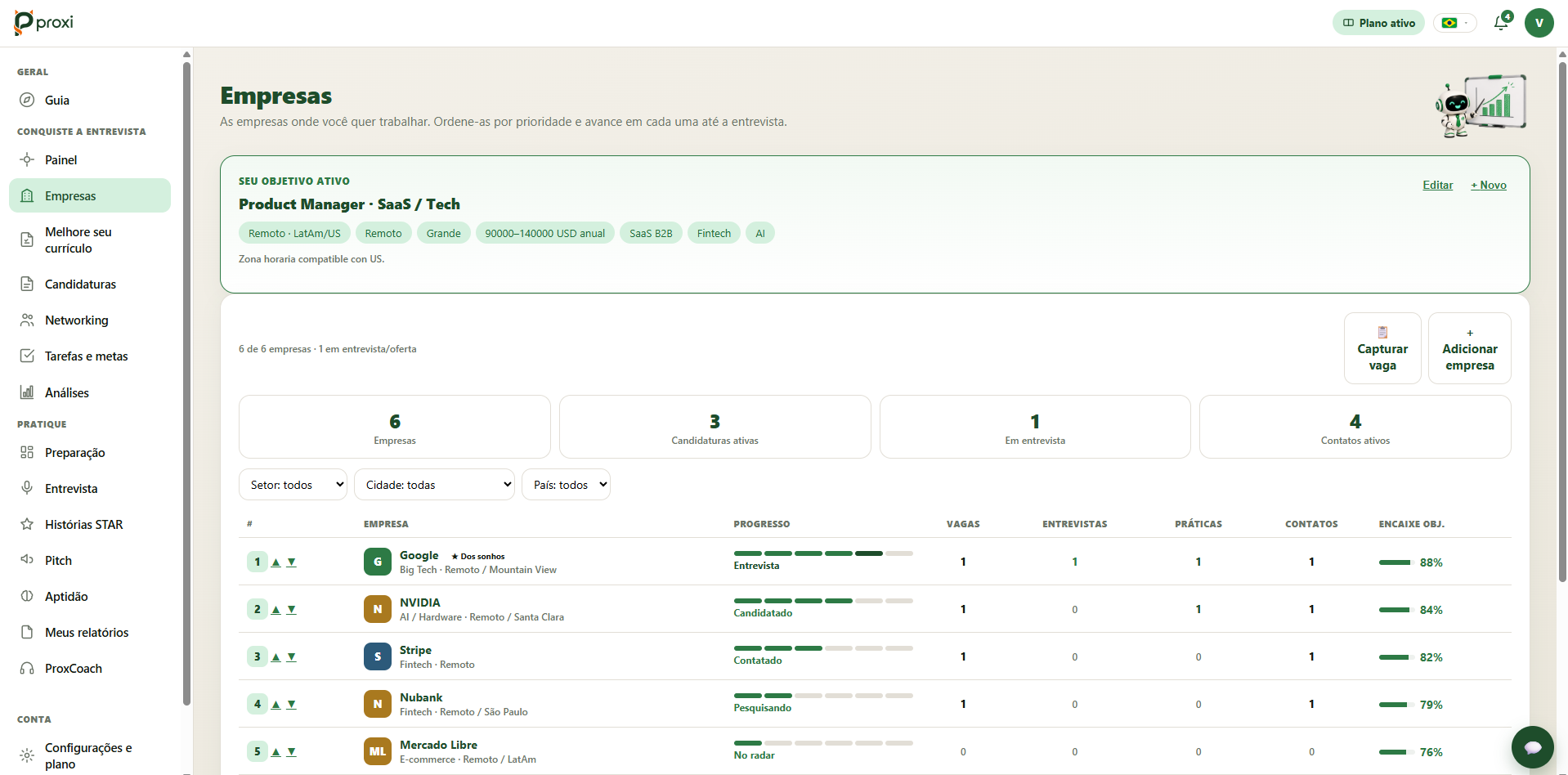Click the SaaS B2B tag
The width and height of the screenshot is (1568, 775).
click(x=651, y=233)
